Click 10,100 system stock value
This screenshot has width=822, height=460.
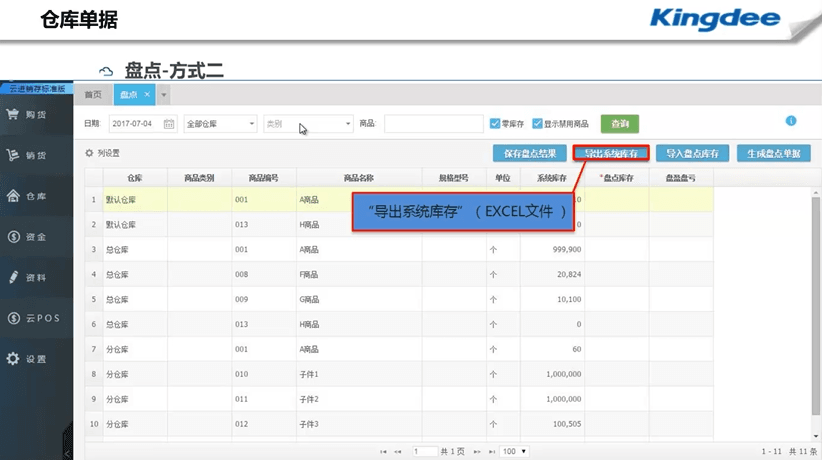click(569, 299)
